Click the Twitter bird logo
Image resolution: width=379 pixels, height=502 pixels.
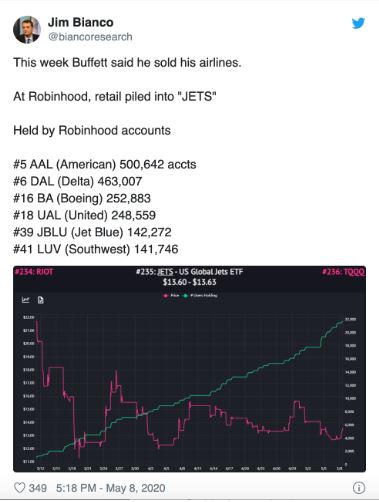coord(358,23)
